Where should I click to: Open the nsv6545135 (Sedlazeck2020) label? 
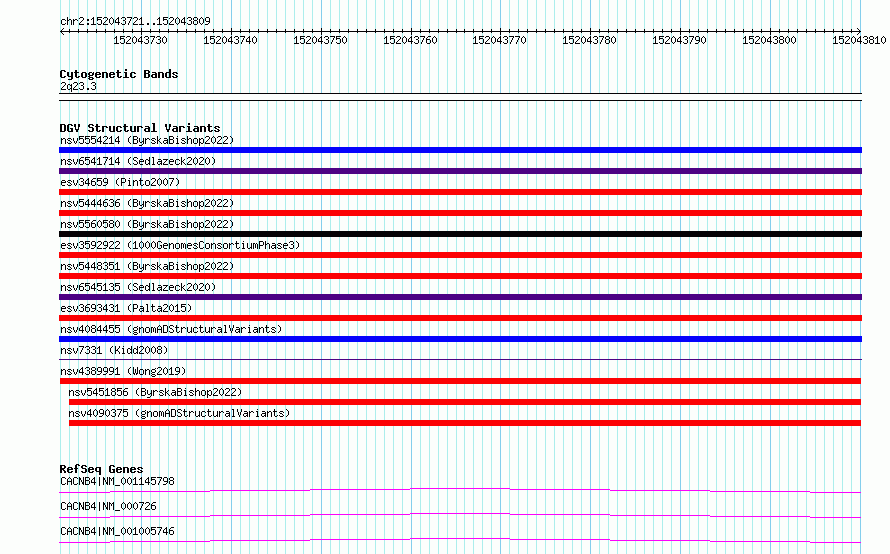(138, 287)
